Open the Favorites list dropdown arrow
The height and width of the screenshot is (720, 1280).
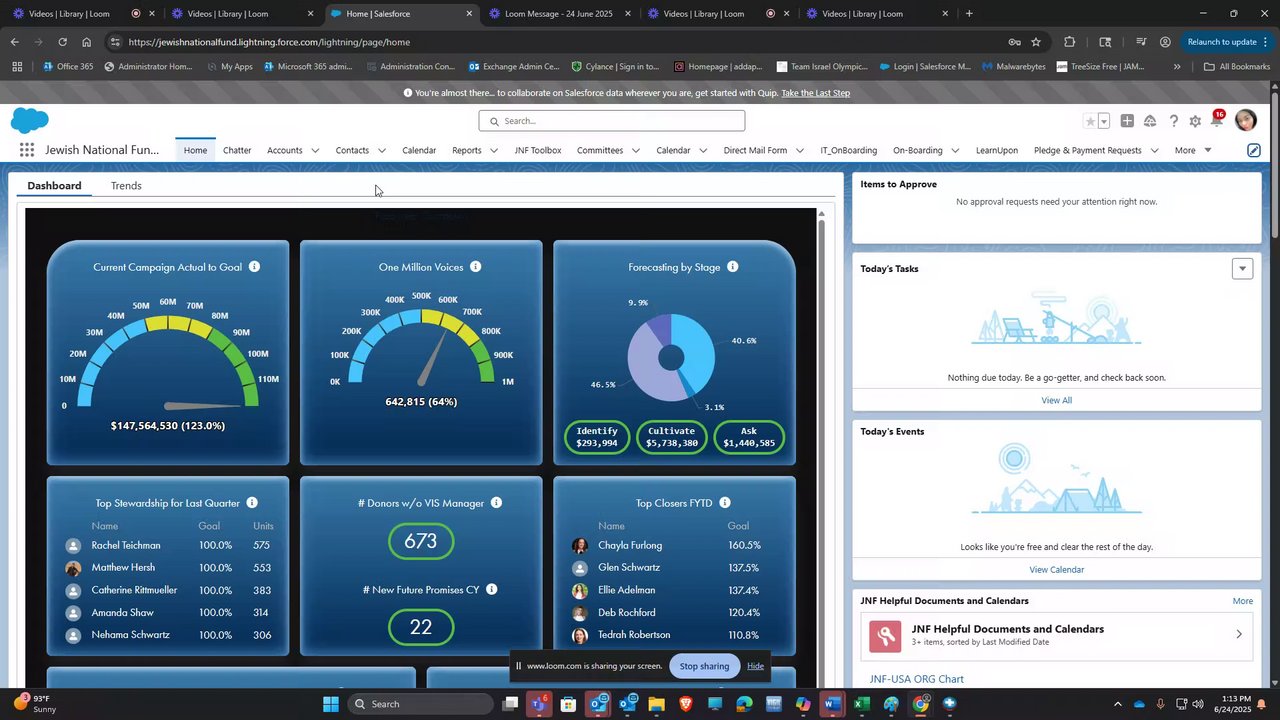coord(1104,121)
